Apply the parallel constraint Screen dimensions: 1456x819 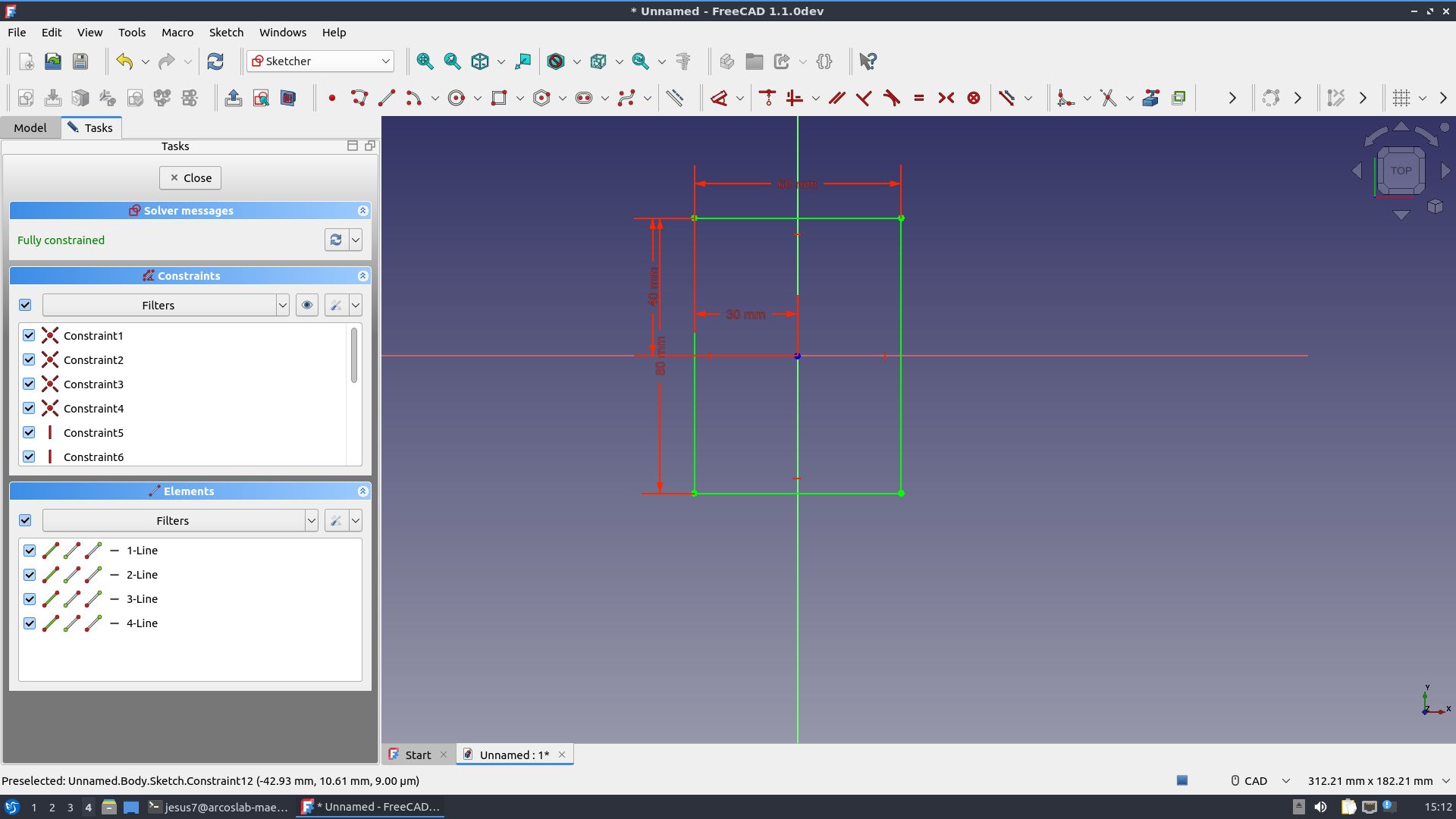(837, 98)
